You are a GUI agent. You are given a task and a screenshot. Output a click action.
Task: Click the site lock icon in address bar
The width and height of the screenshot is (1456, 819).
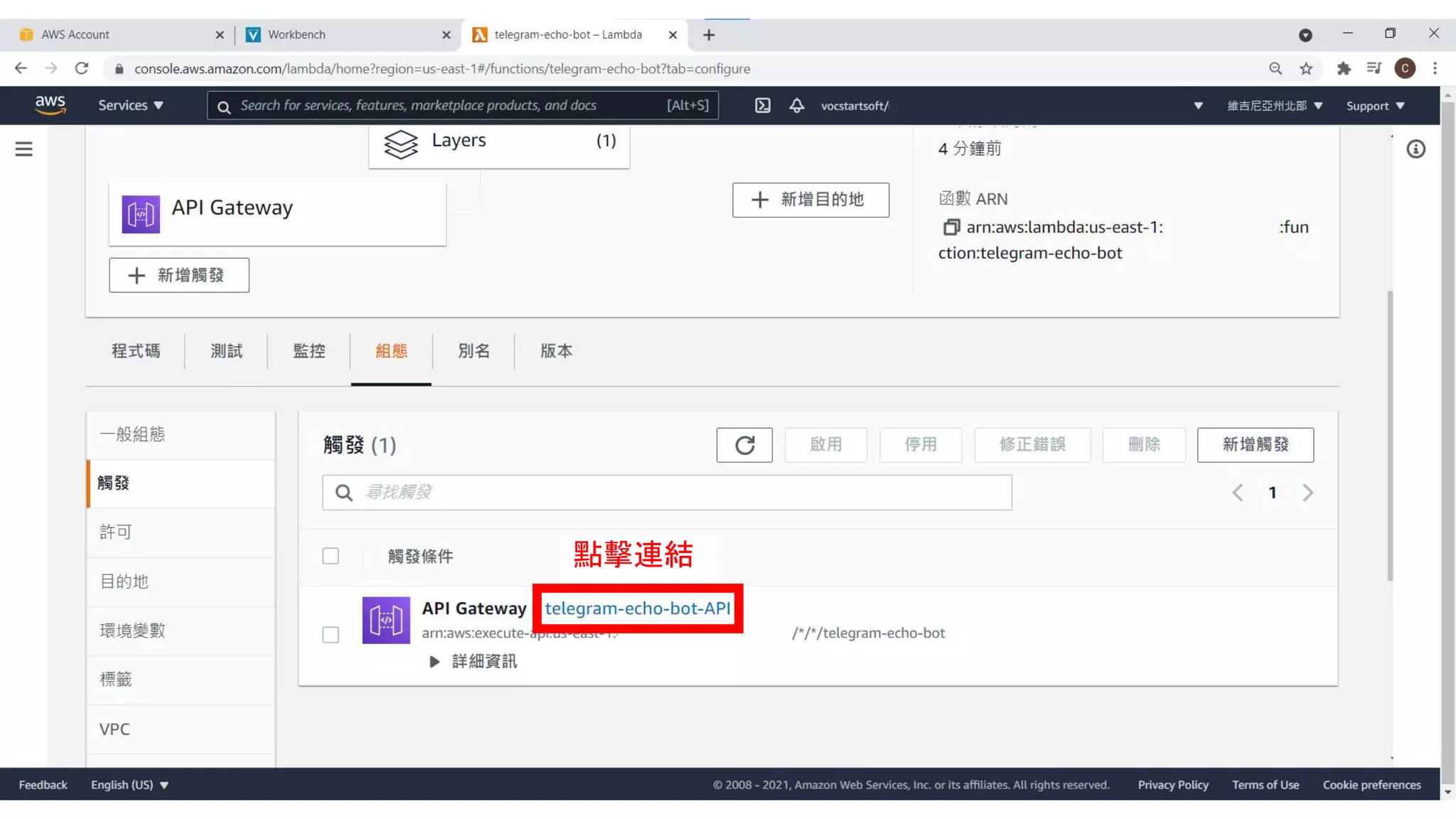[x=119, y=68]
